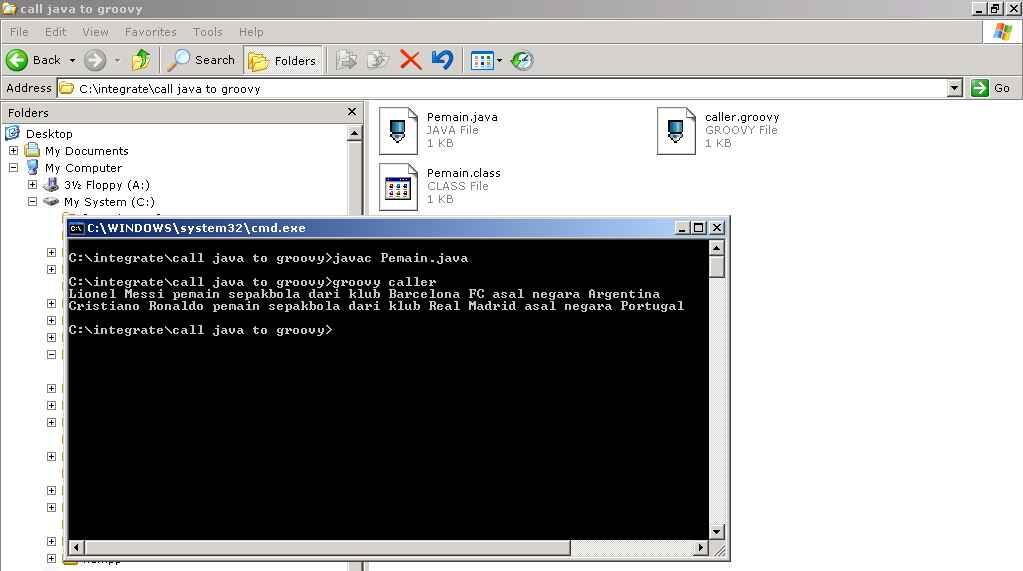Click the My Computer tree icon
Image resolution: width=1023 pixels, height=571 pixels.
click(32, 167)
